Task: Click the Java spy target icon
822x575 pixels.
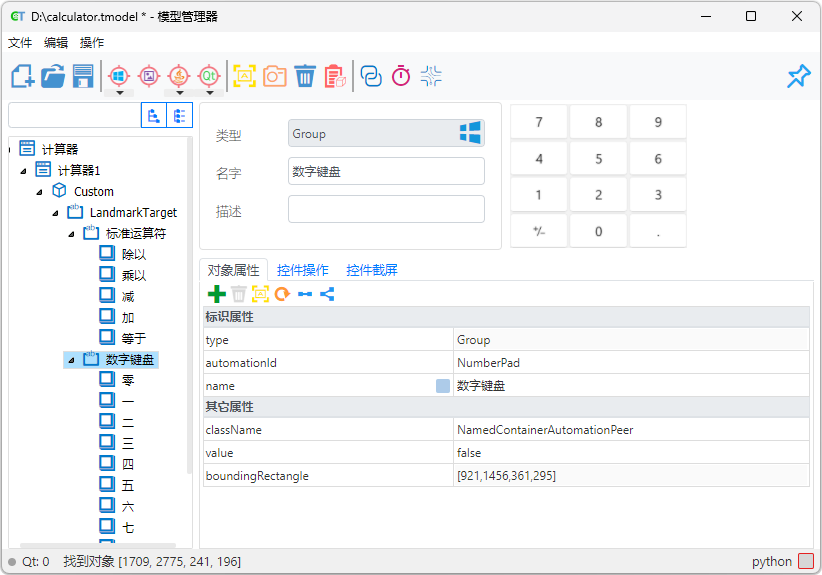Action: [x=179, y=77]
